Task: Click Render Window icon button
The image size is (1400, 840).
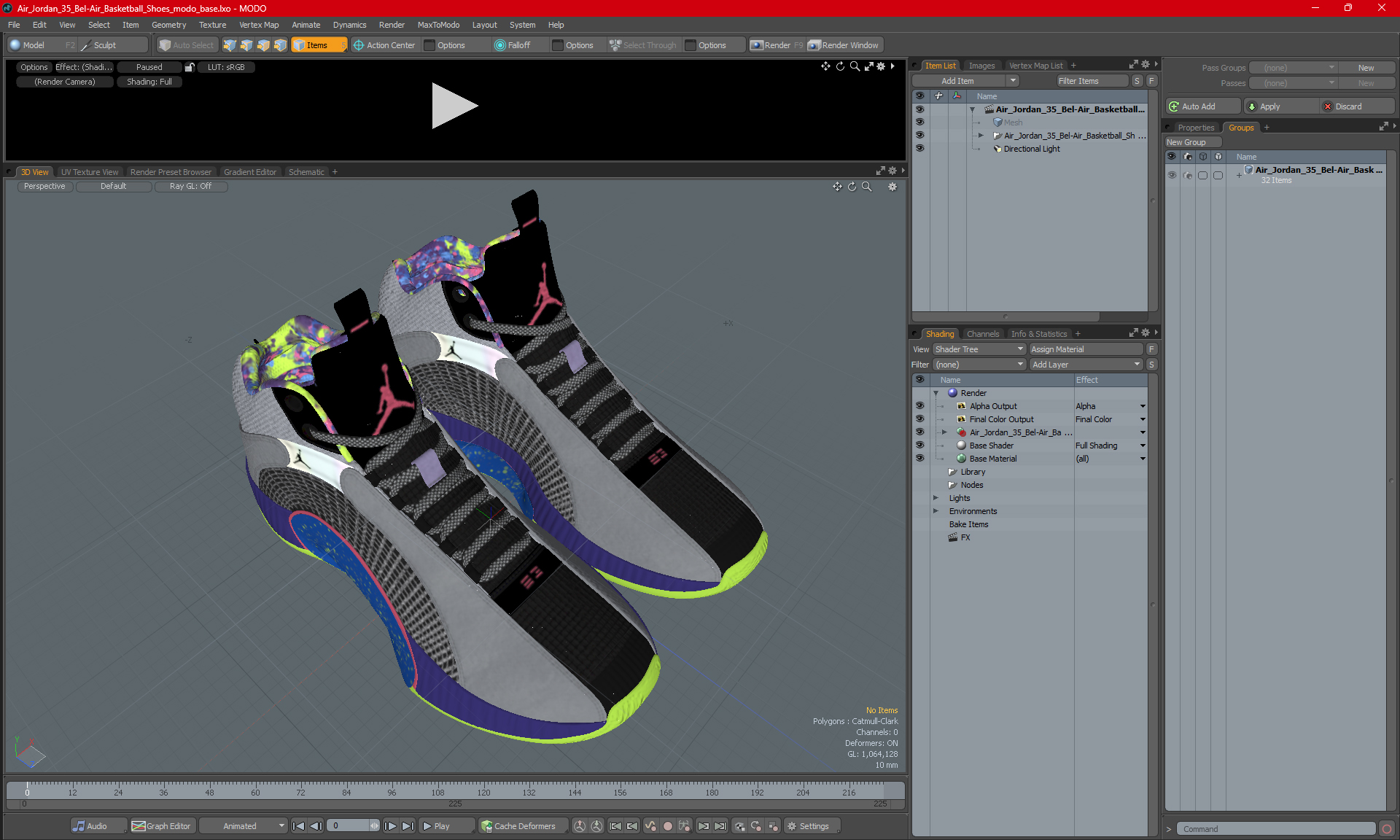Action: (844, 45)
